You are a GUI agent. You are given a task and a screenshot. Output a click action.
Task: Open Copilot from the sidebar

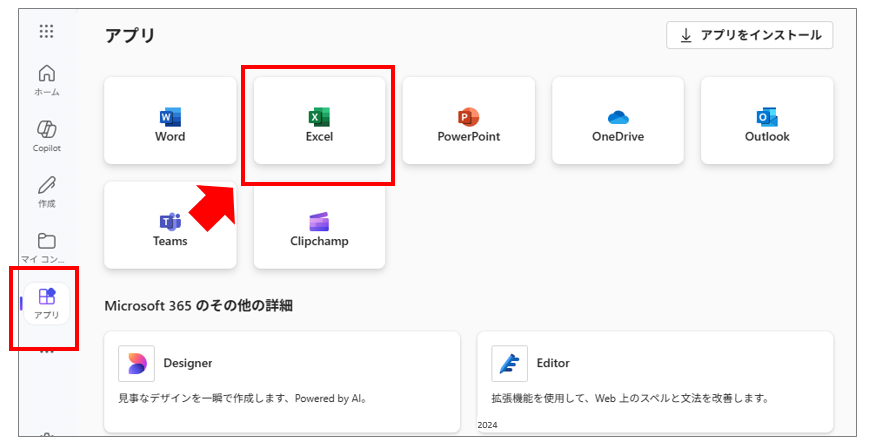(47, 136)
